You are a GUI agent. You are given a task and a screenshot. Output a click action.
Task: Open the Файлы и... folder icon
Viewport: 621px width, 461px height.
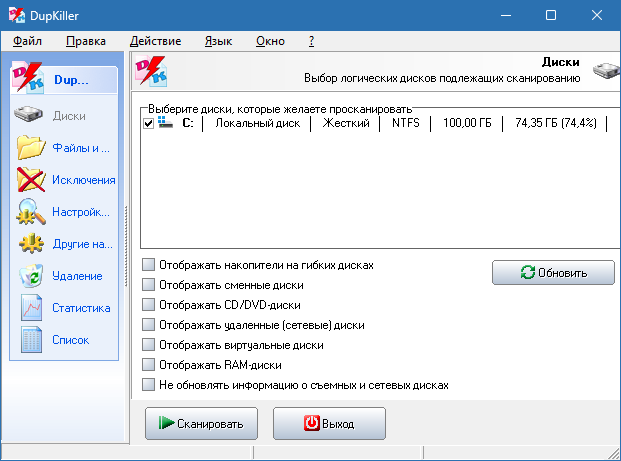click(31, 147)
